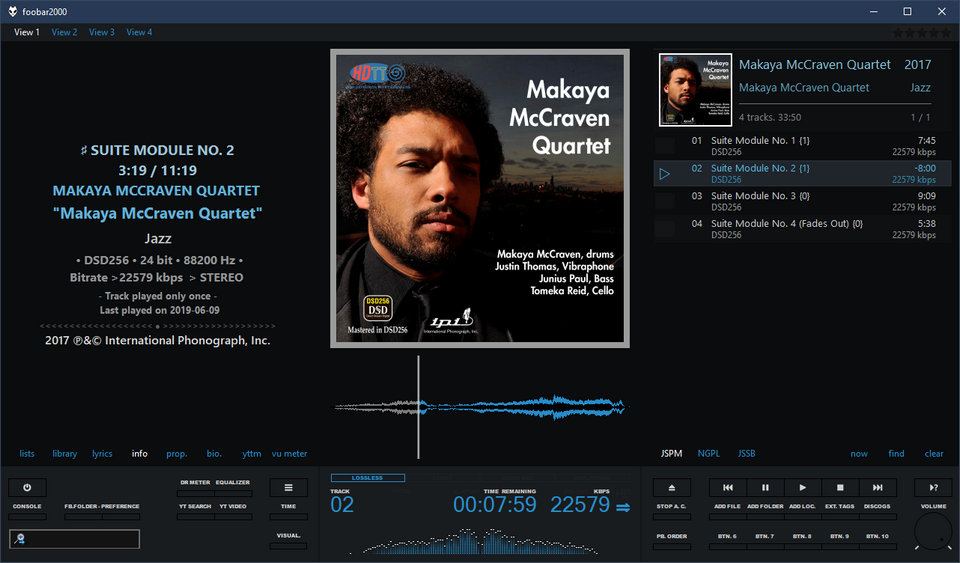Open the library panel tab
Image resolution: width=960 pixels, height=563 pixels.
[x=65, y=453]
